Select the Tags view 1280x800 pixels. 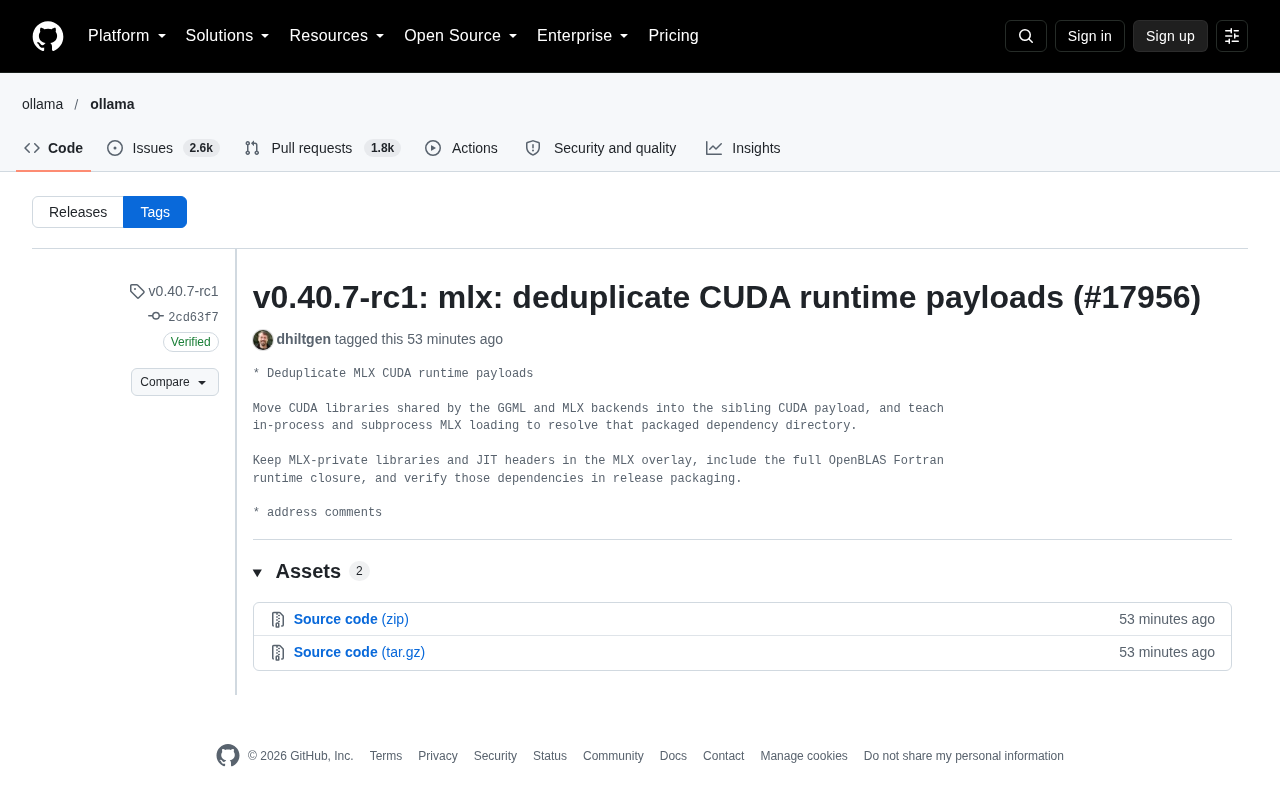click(x=155, y=212)
